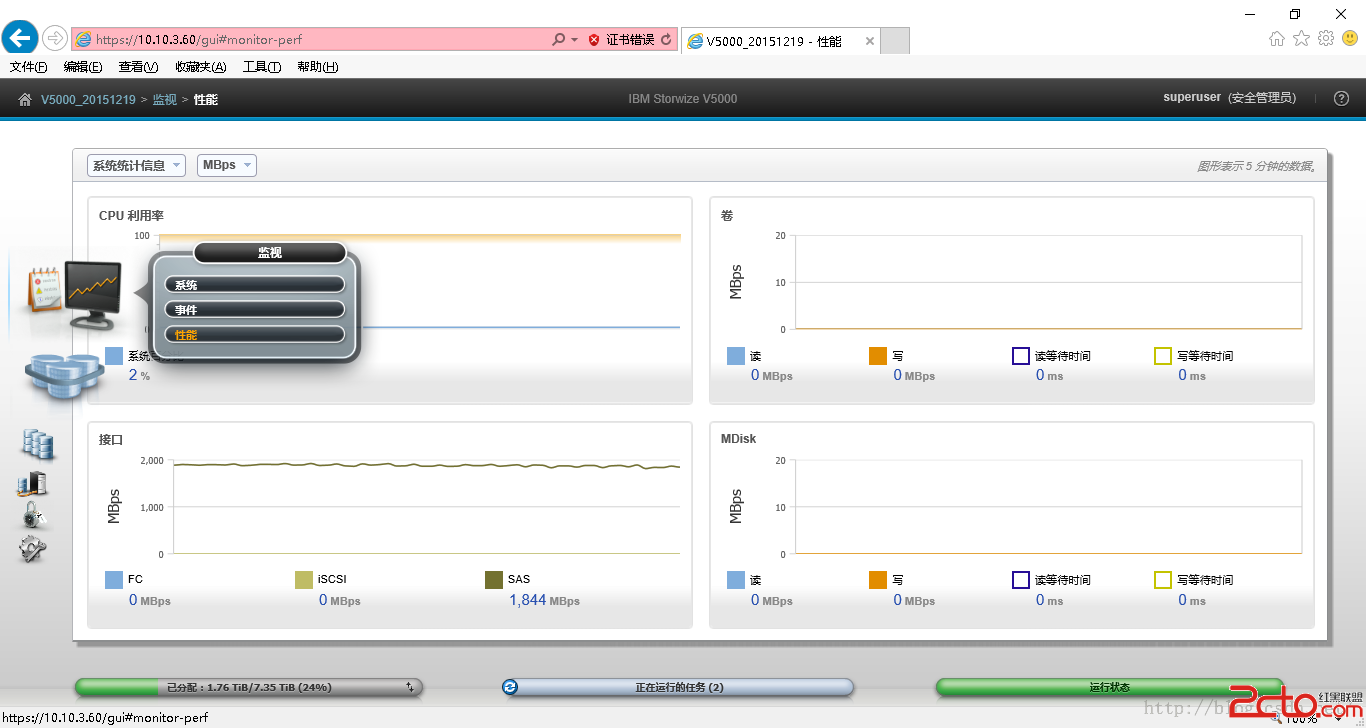Toggle the FC series legend box
Viewport: 1366px width, 728px height.
114,580
